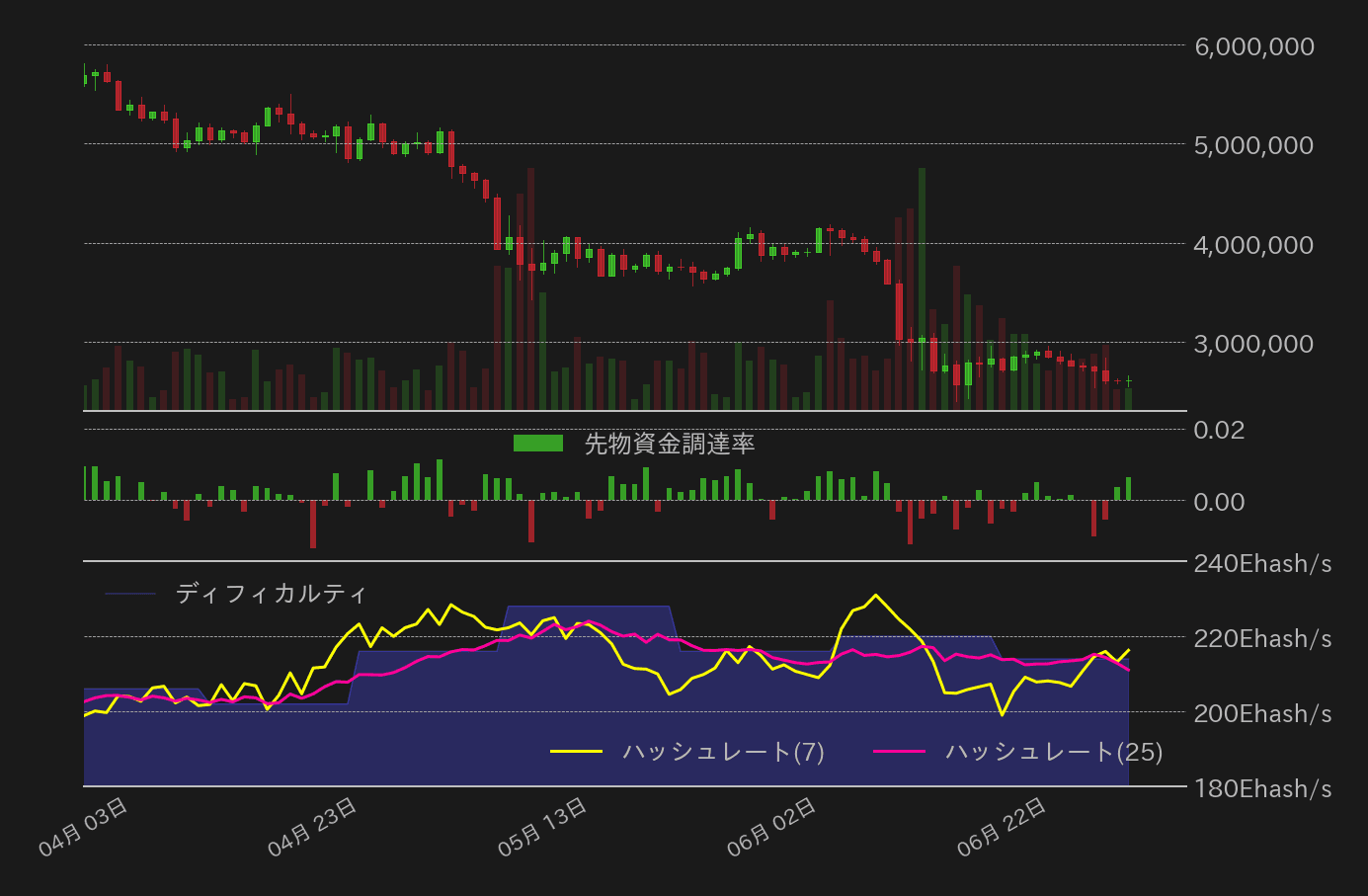
Task: Click the 04月 03日 date axis label
Action: tap(84, 827)
